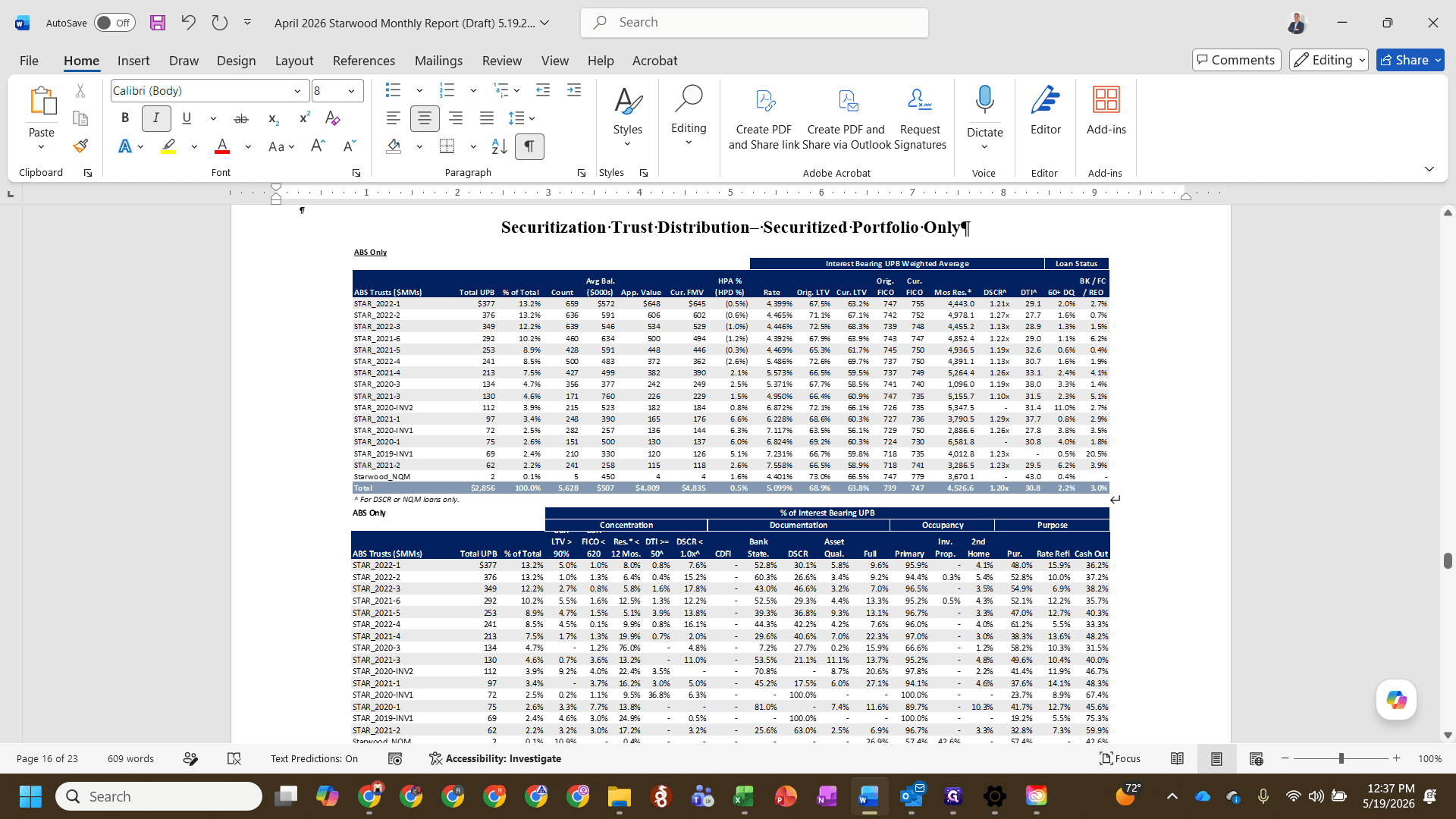Toggle Italic formatting
The image size is (1456, 819).
(156, 118)
